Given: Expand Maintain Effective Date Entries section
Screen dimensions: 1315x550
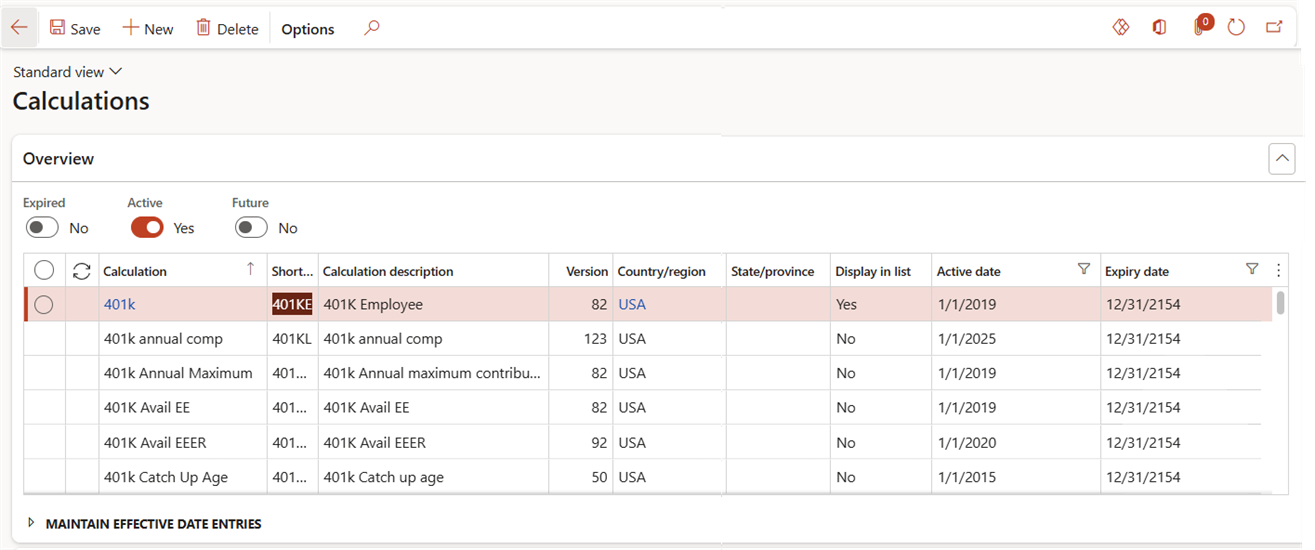Looking at the screenshot, I should pyautogui.click(x=145, y=524).
